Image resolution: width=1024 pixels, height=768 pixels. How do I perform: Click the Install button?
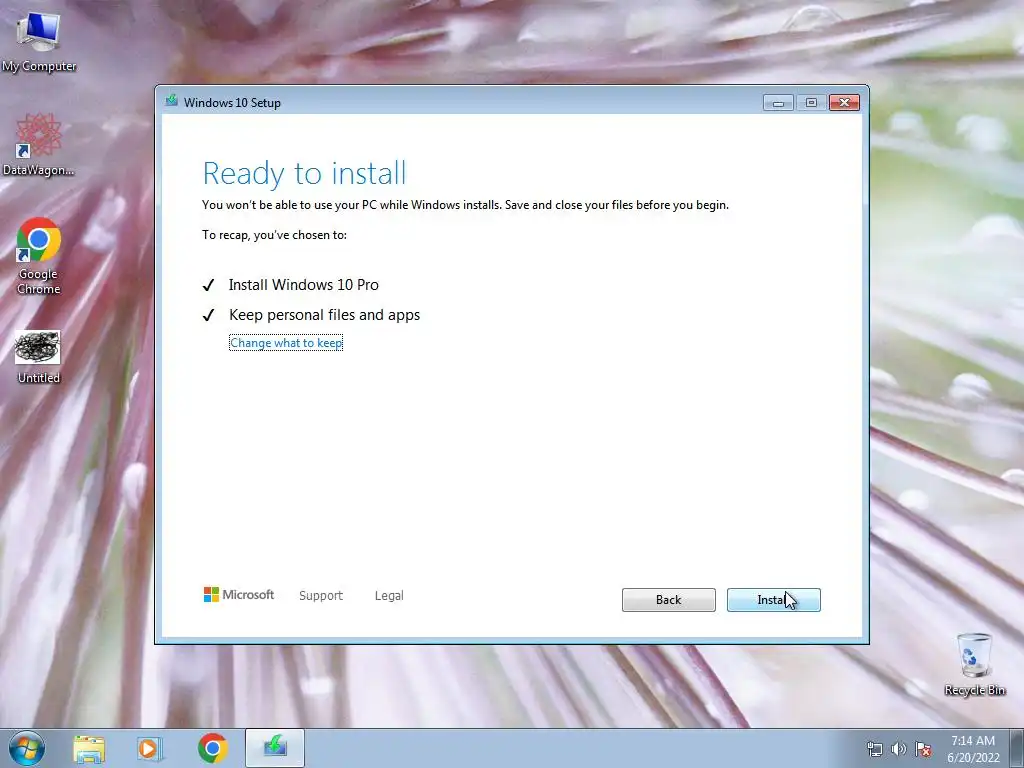(x=773, y=600)
